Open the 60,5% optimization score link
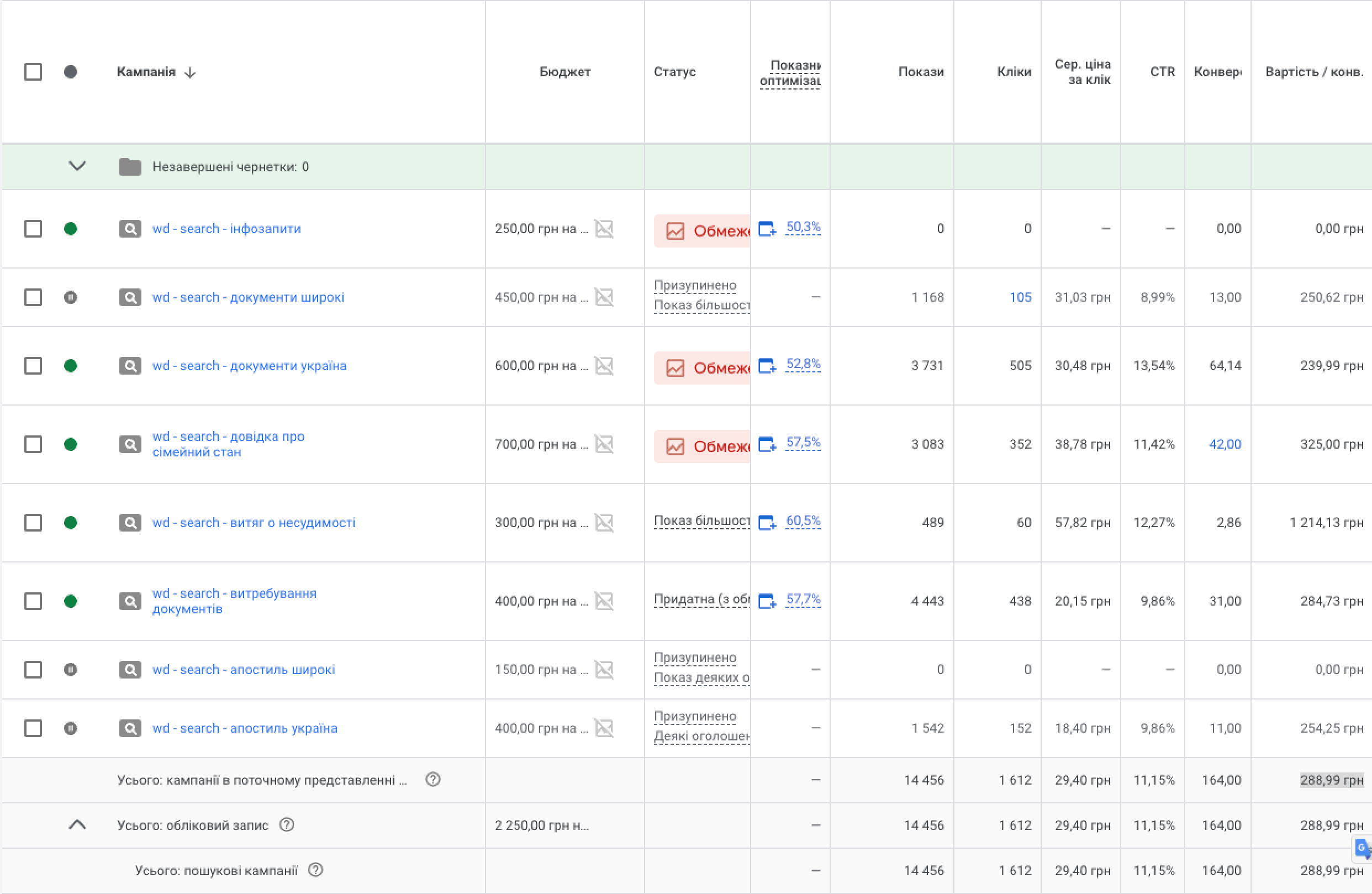The image size is (1372, 894). tap(803, 521)
